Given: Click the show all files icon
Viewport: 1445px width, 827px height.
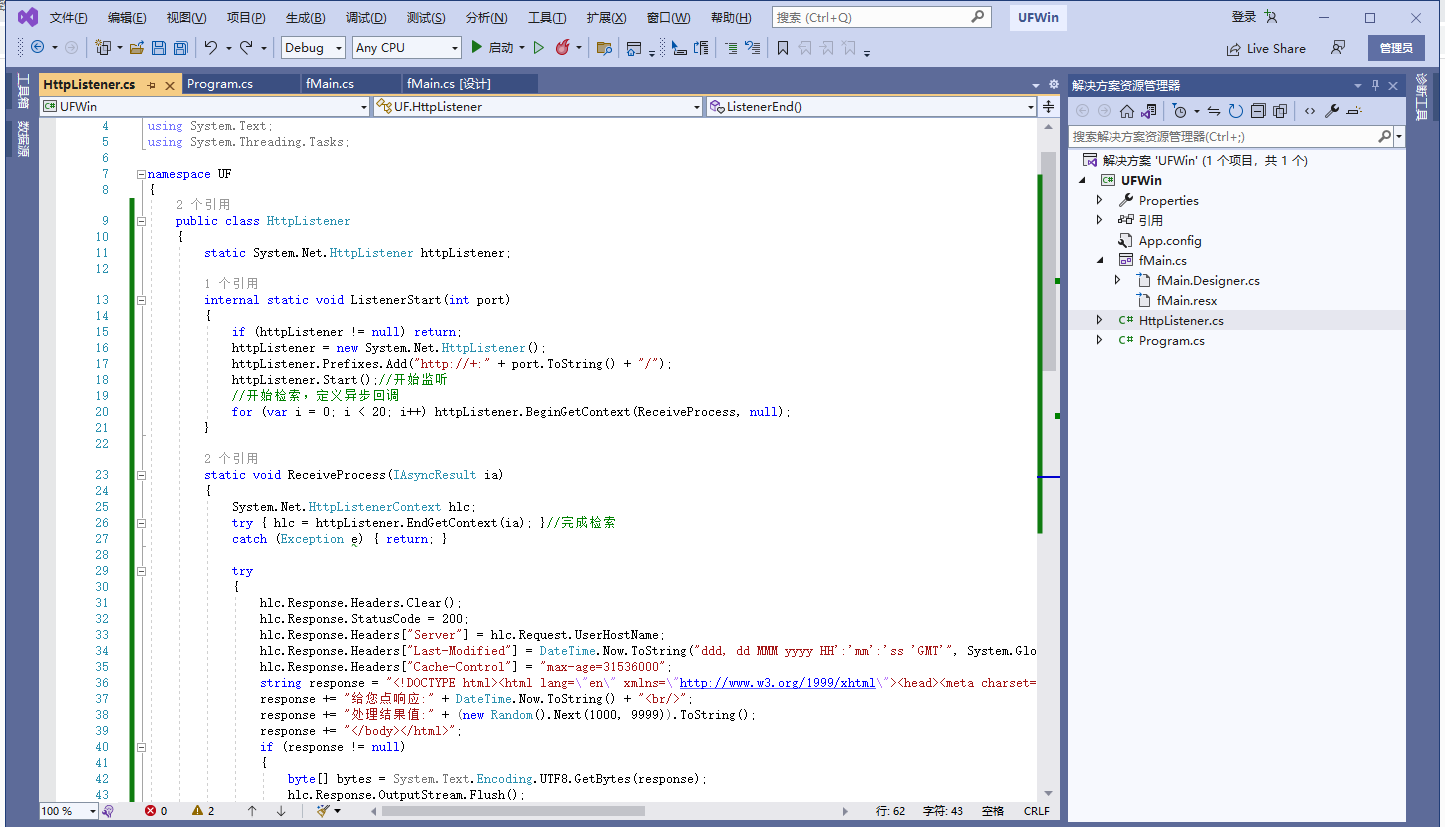Looking at the screenshot, I should [x=1280, y=111].
